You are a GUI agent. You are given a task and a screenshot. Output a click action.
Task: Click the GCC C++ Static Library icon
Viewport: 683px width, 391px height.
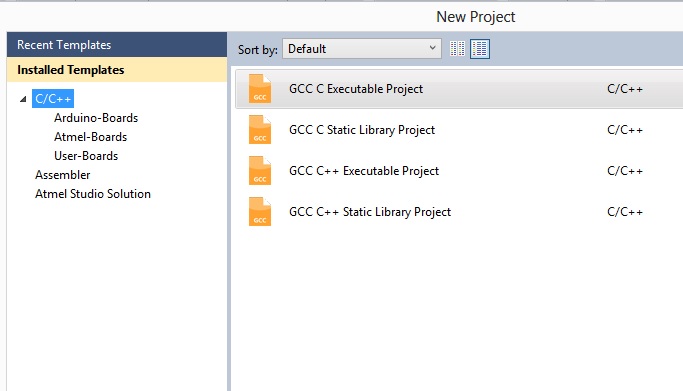260,212
